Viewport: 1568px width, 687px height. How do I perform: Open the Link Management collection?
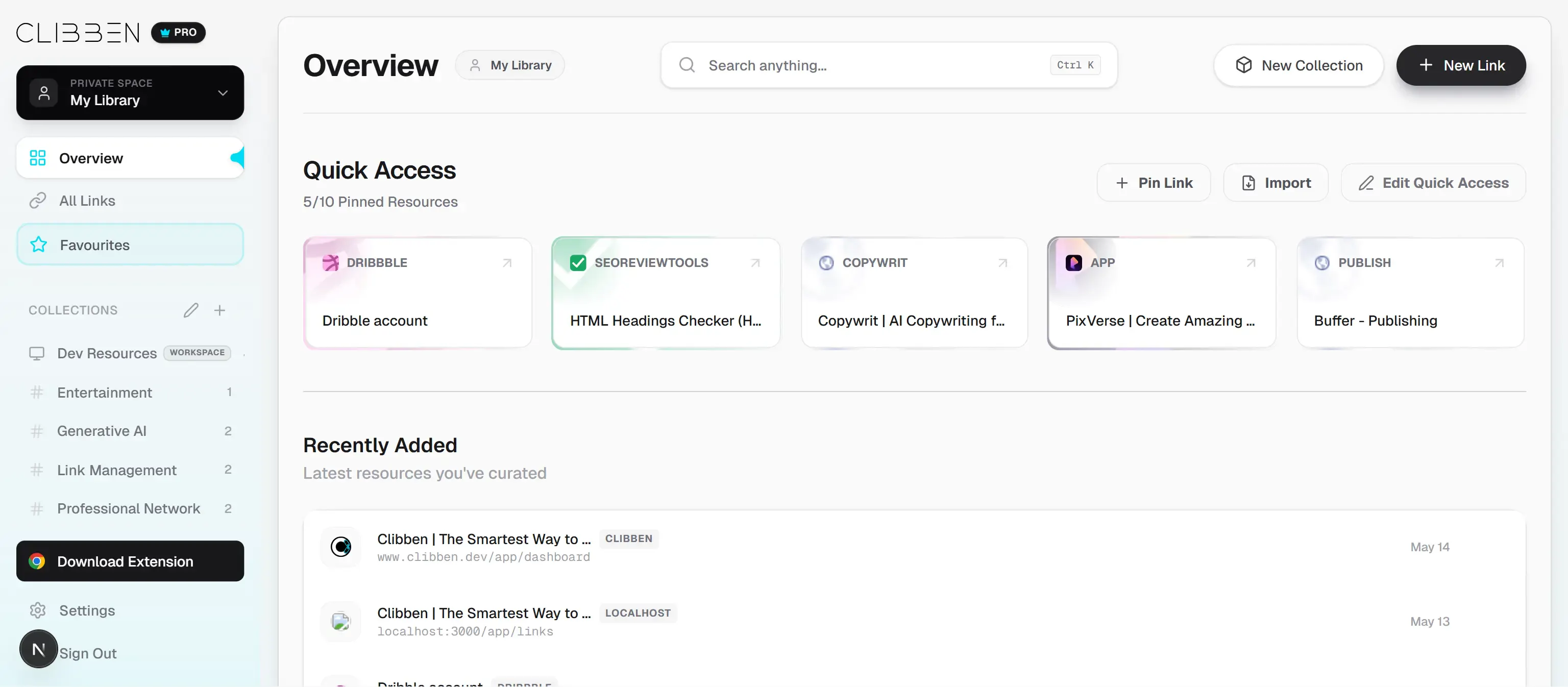(x=130, y=470)
